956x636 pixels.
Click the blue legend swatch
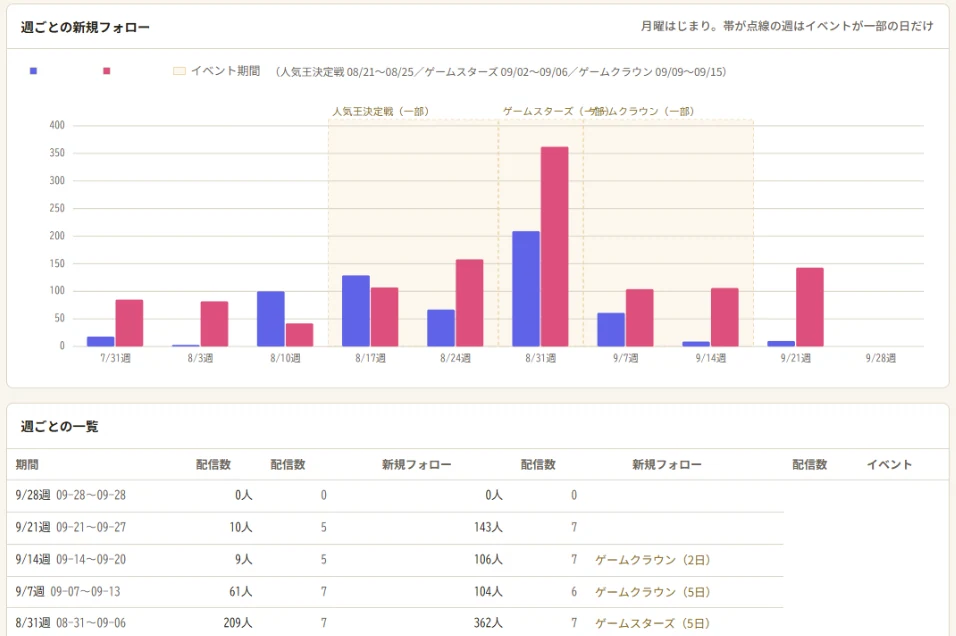tap(34, 71)
